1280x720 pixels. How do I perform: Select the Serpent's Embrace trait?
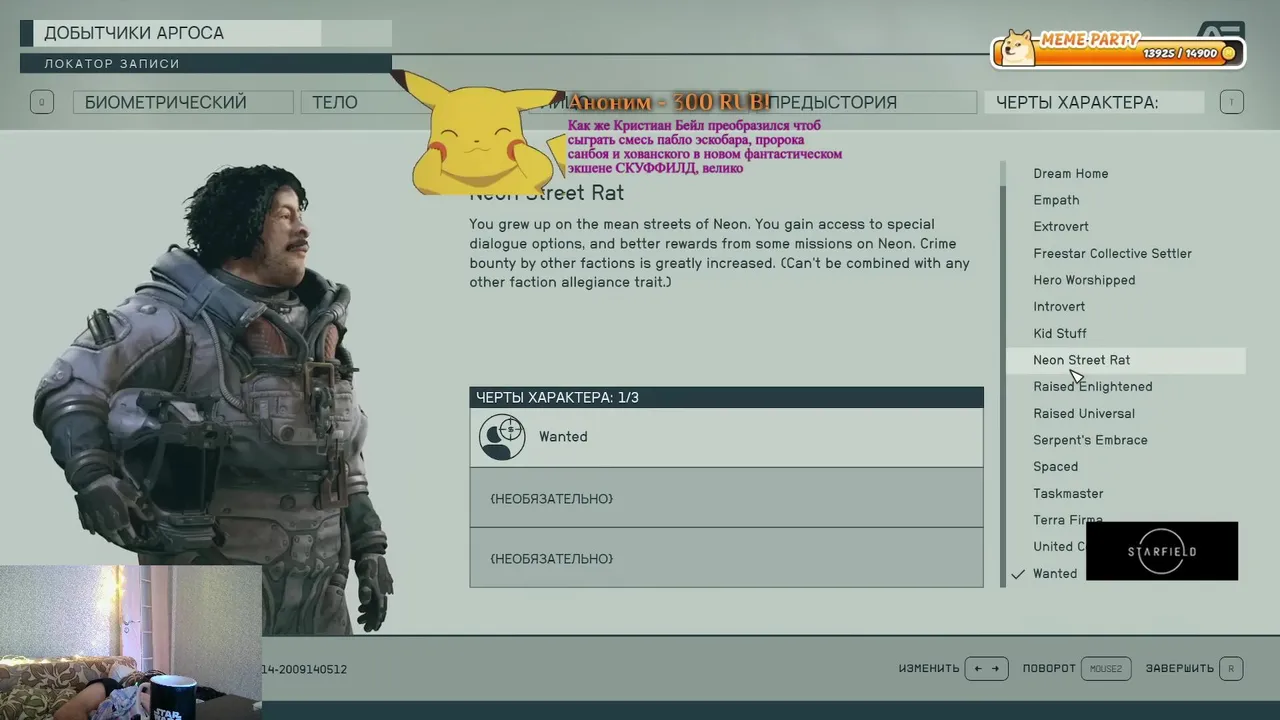(x=1090, y=440)
